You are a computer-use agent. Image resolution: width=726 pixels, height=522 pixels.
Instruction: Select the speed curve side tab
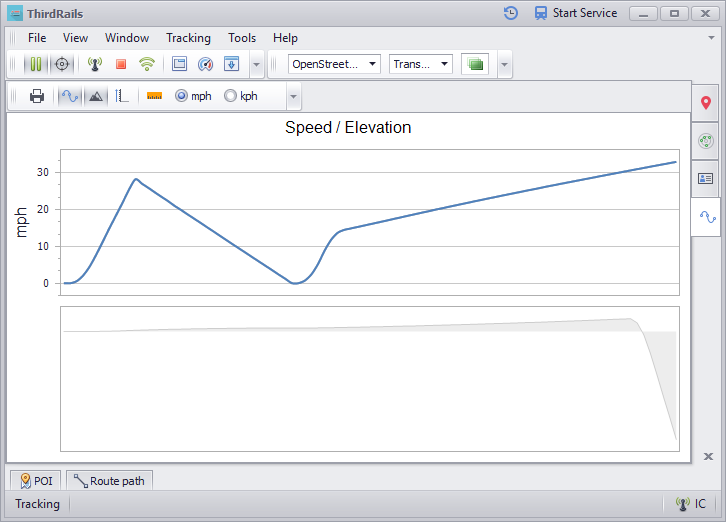click(707, 216)
